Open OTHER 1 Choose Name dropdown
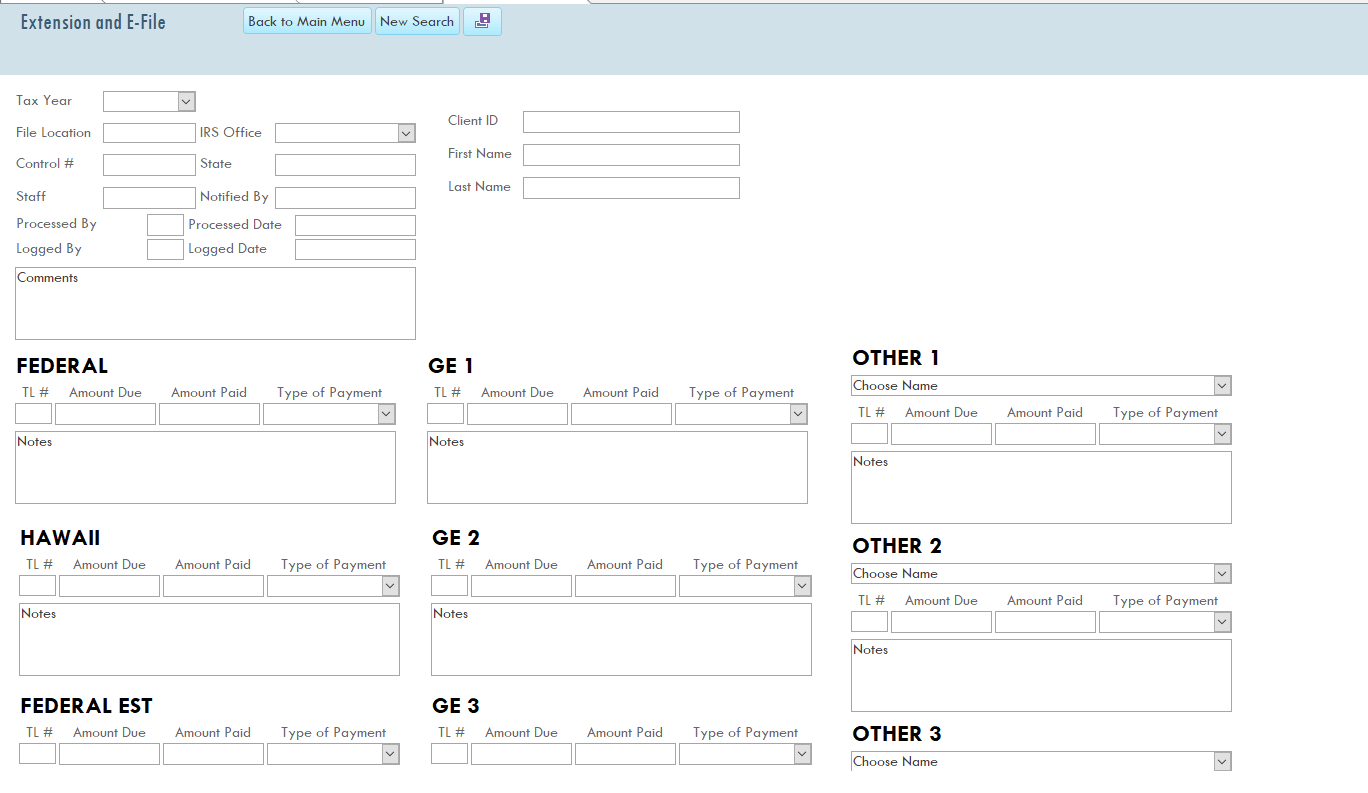Image resolution: width=1368 pixels, height=793 pixels. pyautogui.click(x=1041, y=386)
